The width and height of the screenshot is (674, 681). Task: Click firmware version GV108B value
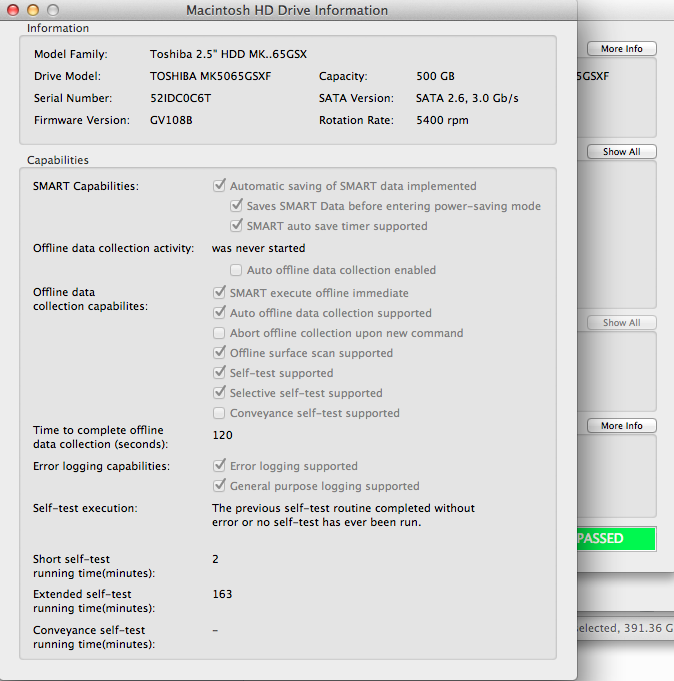171,120
